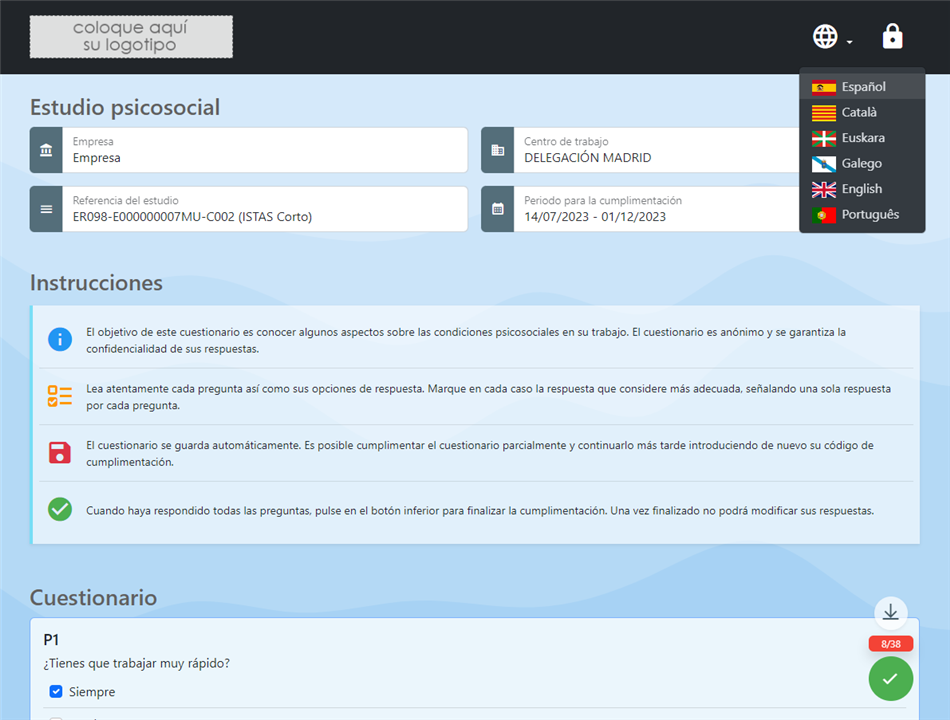This screenshot has width=950, height=720.
Task: Click the padlock icon in header
Action: (x=892, y=37)
